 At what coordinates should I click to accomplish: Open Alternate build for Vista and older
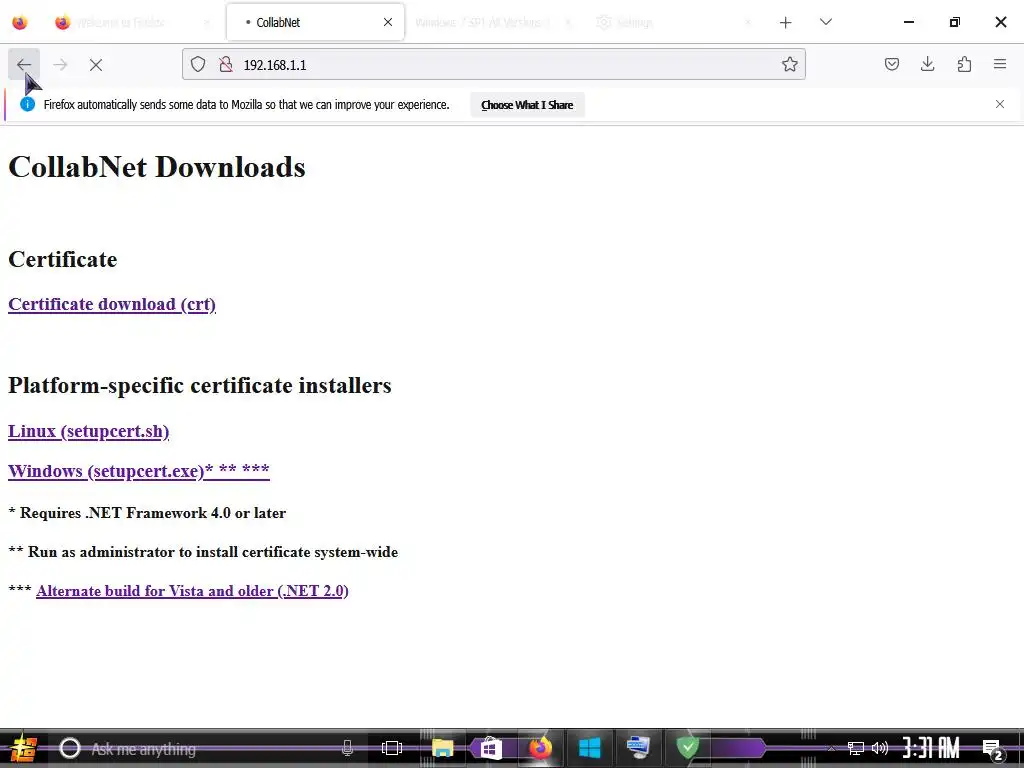[x=192, y=591]
